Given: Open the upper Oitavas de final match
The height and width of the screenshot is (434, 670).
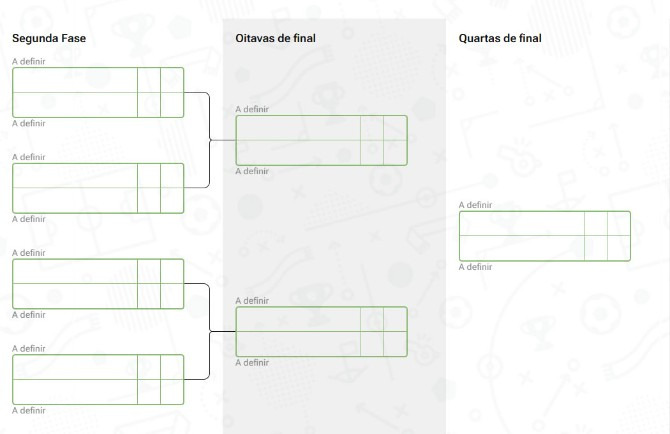Looking at the screenshot, I should tap(321, 140).
